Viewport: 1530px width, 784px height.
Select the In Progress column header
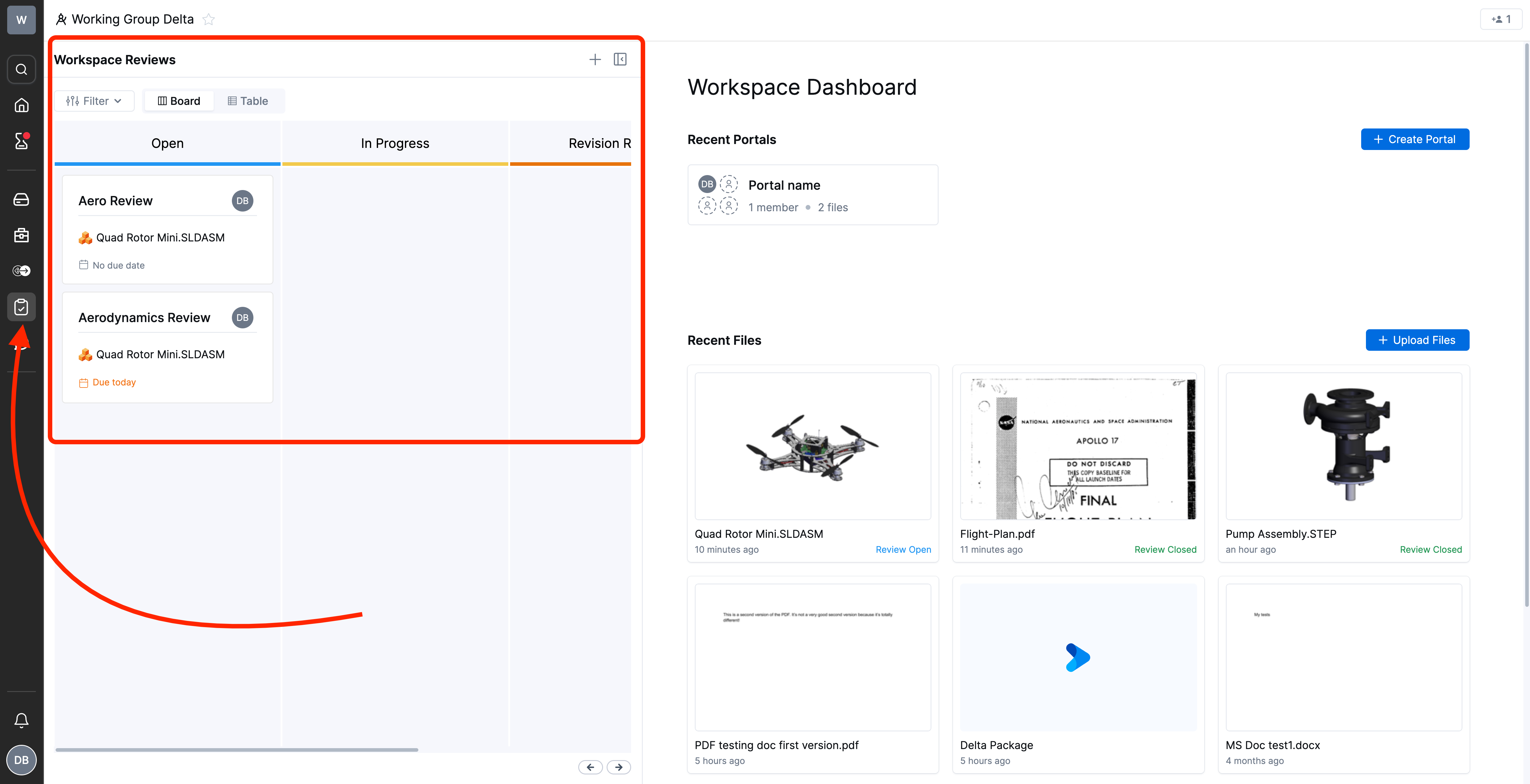point(395,143)
